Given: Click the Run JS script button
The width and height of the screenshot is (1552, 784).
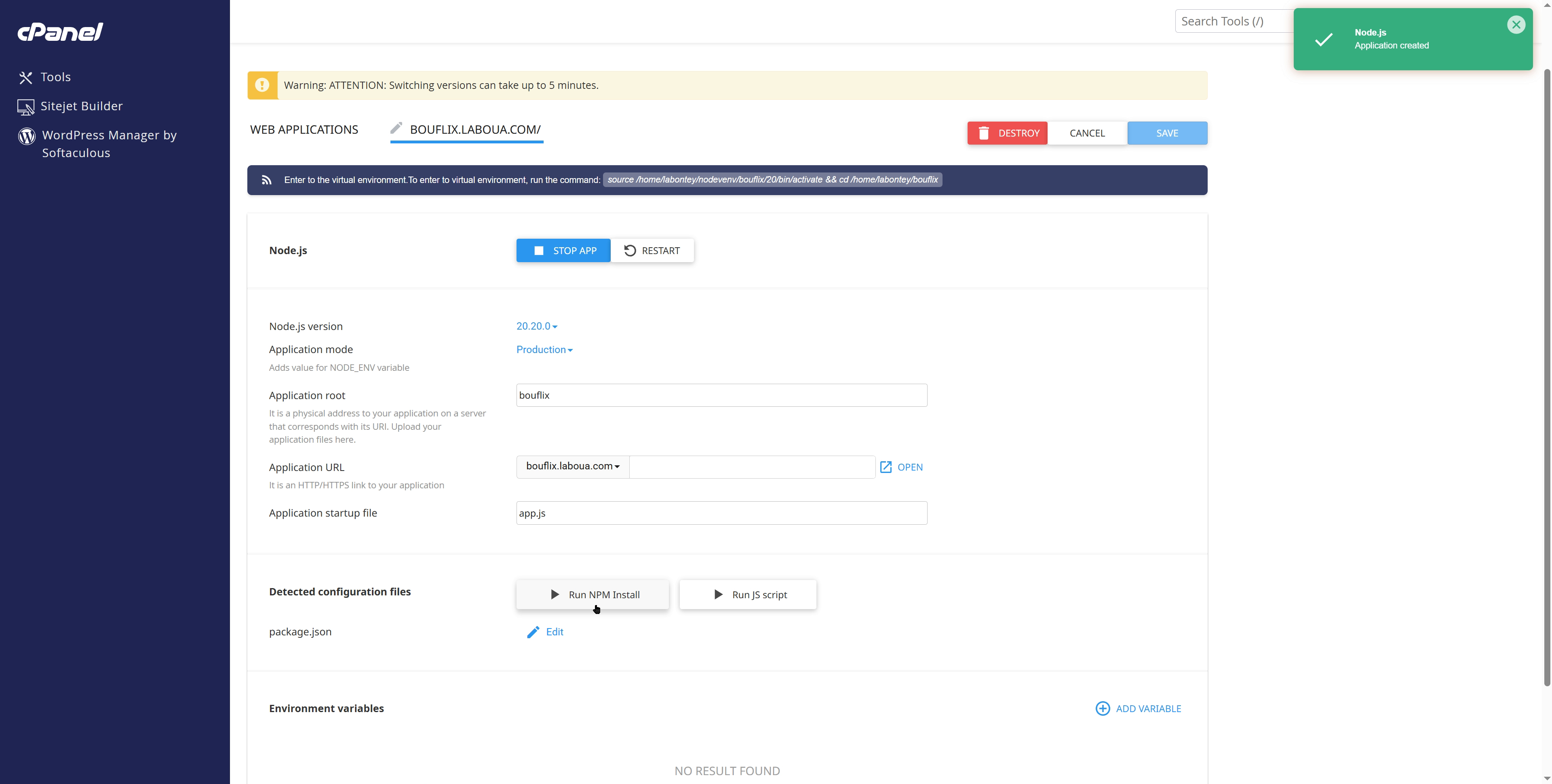Looking at the screenshot, I should (748, 594).
